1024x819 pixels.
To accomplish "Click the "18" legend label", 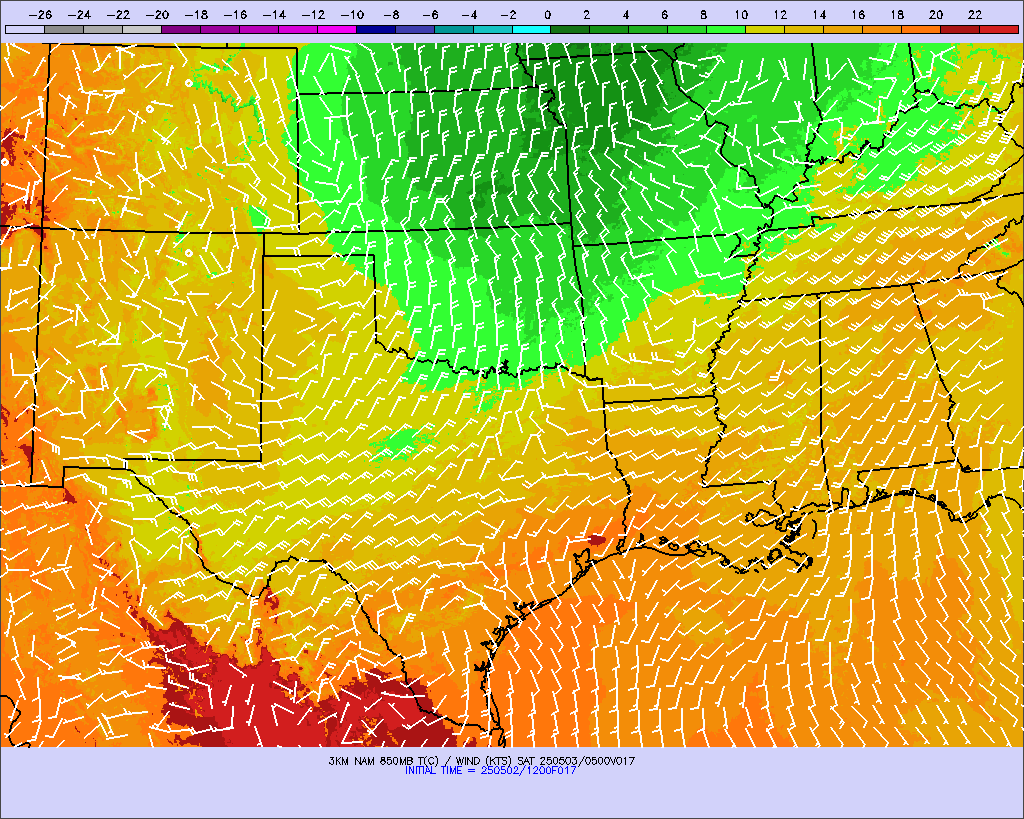I will (x=897, y=15).
